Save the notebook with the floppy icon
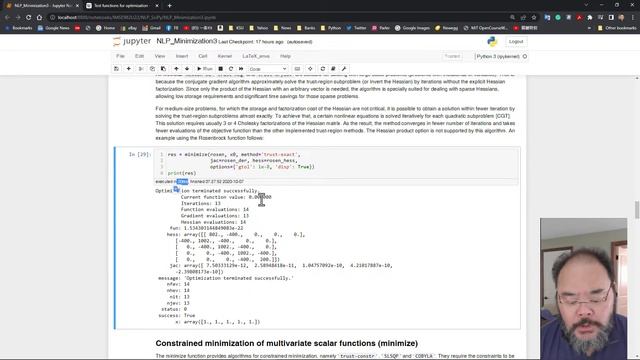The image size is (640, 360). pyautogui.click(x=116, y=69)
